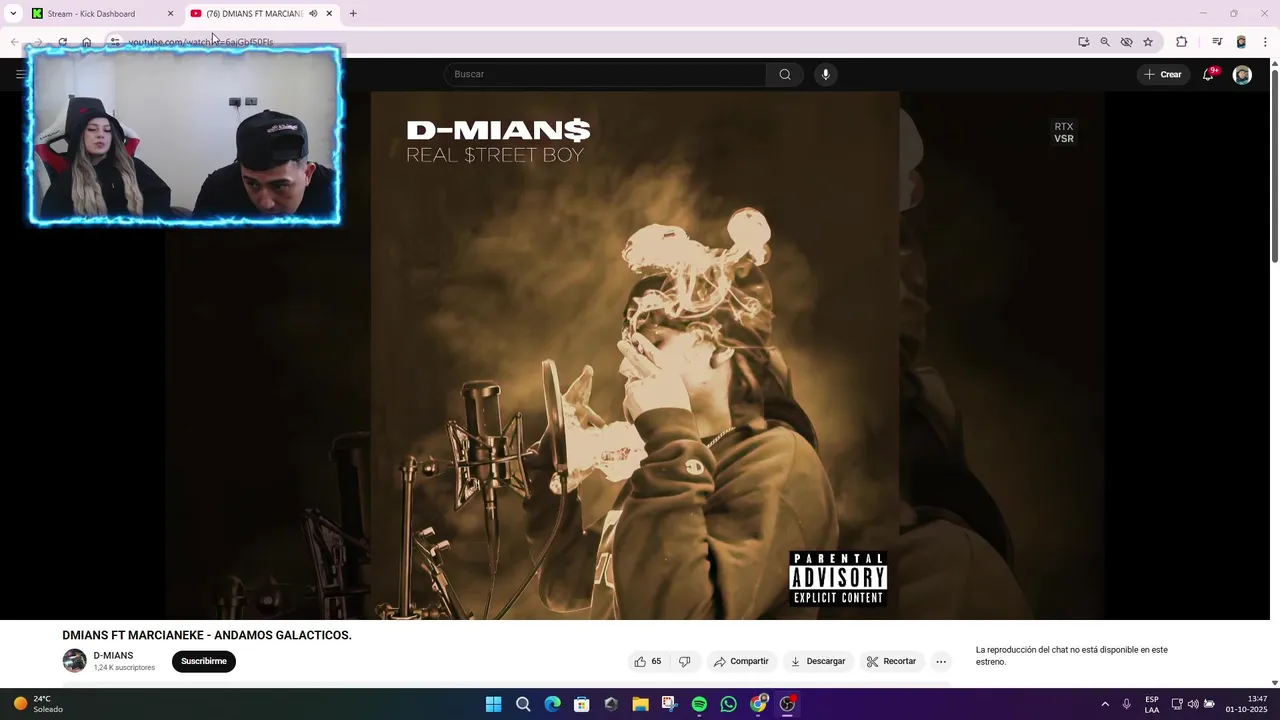Open a new browser tab
The height and width of the screenshot is (720, 1280).
click(353, 14)
